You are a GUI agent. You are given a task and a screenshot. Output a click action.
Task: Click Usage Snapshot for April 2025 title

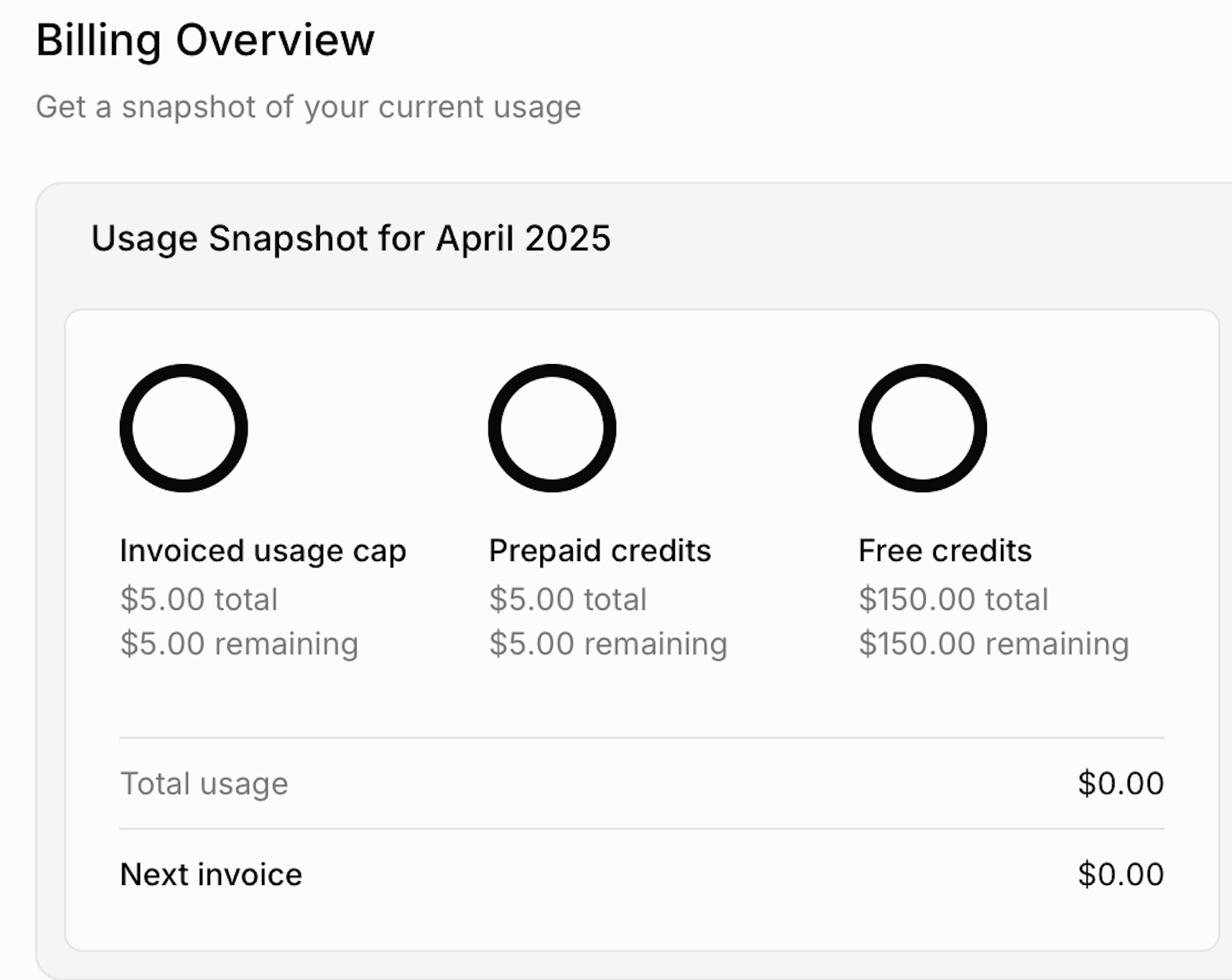point(351,238)
